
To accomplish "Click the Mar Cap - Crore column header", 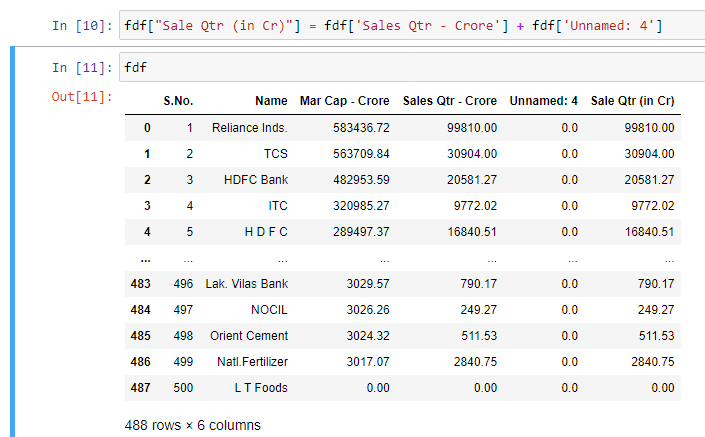I will click(345, 101).
